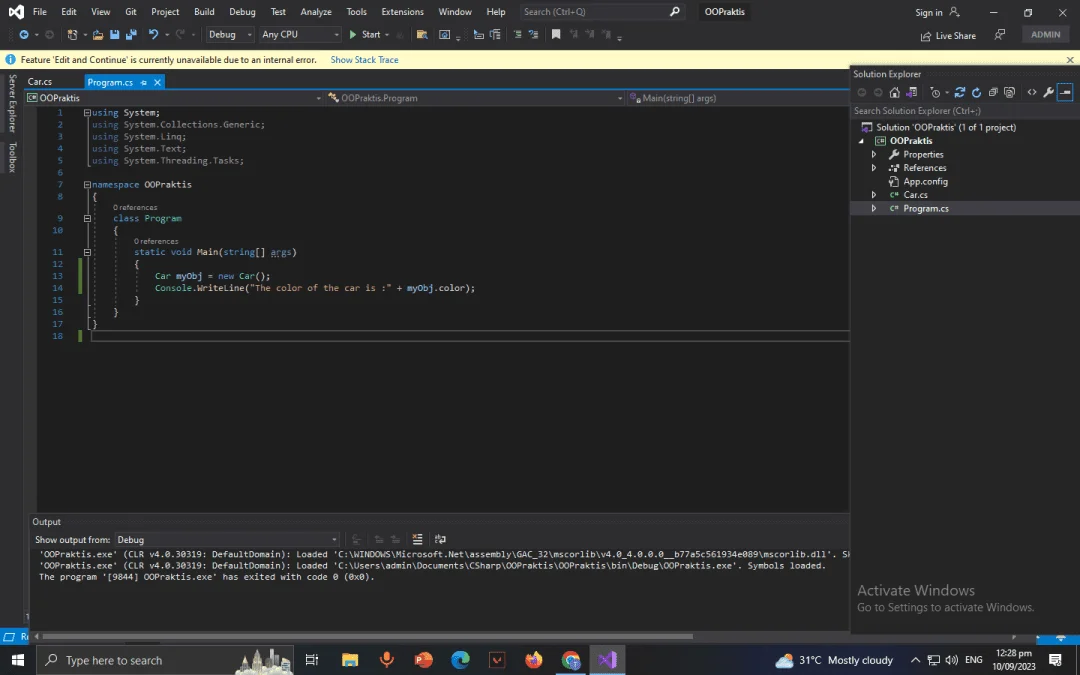Open the Start button dropdown arrow
Screen dimensions: 1080x675
click(x=386, y=34)
